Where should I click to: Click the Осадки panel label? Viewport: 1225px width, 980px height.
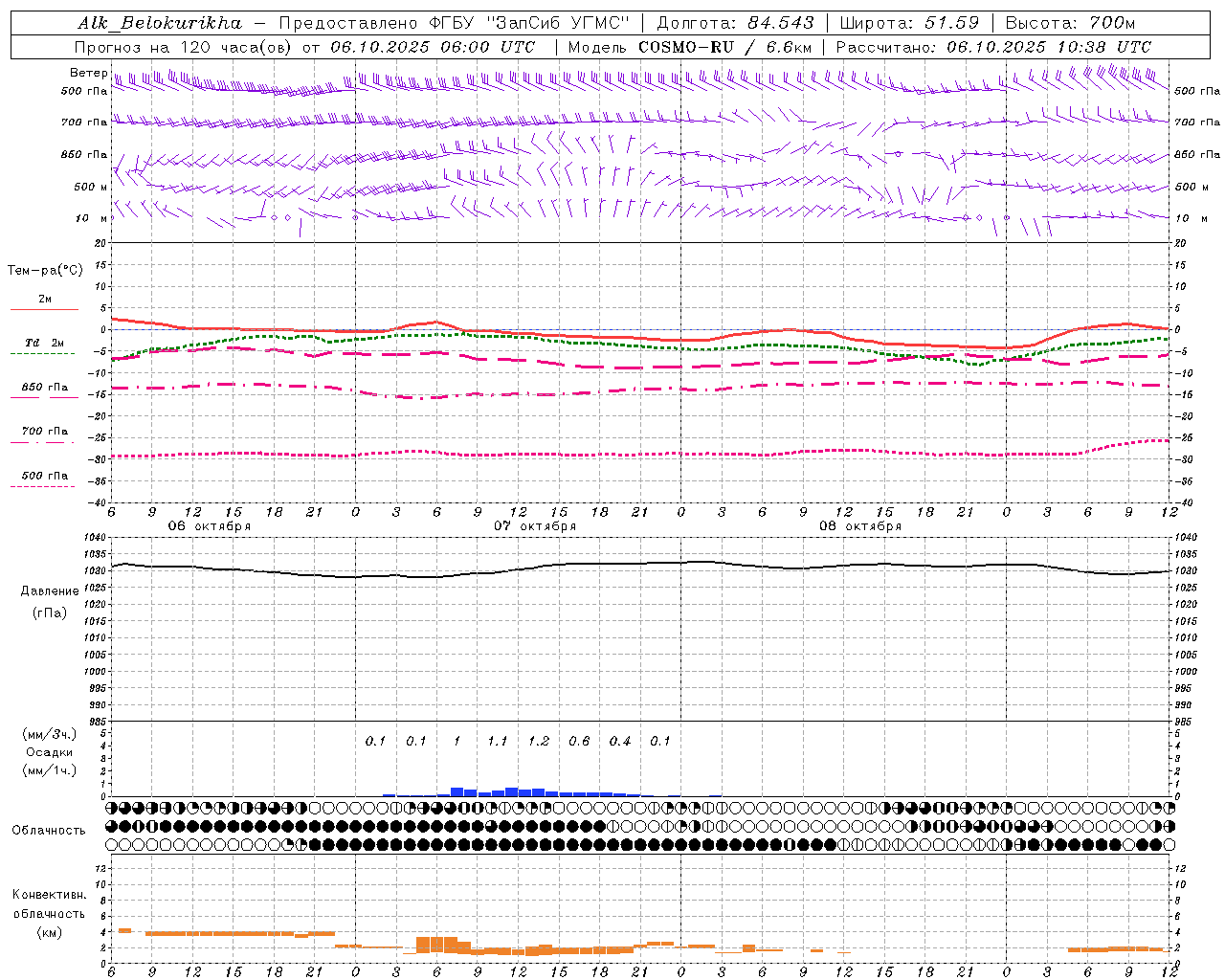coord(50,752)
